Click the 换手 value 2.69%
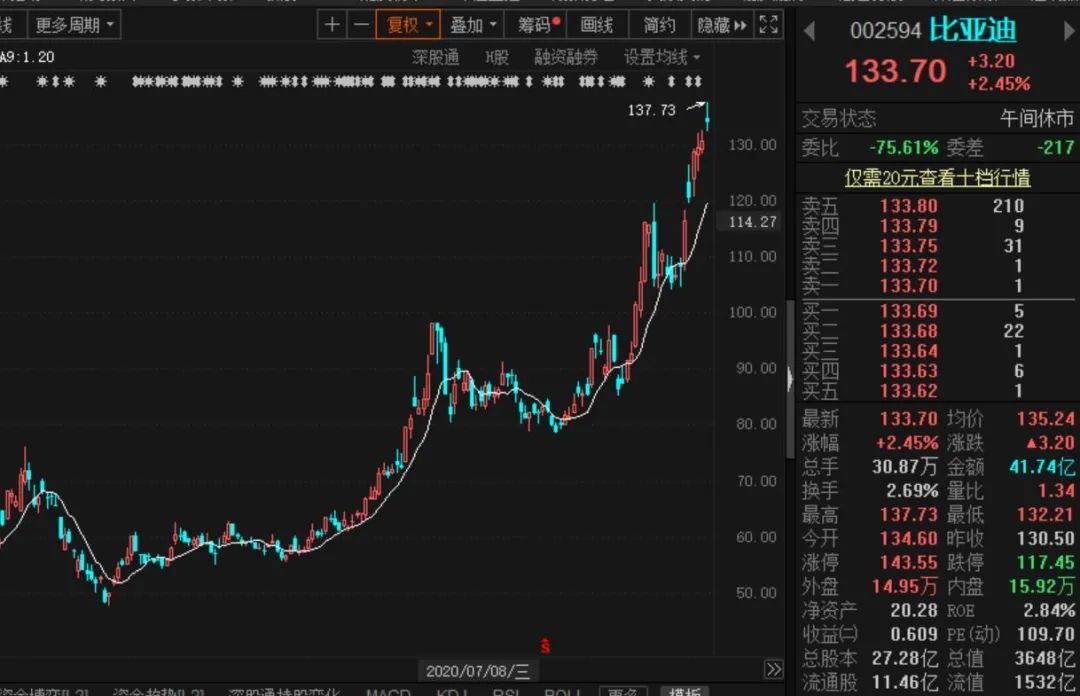 [x=912, y=491]
